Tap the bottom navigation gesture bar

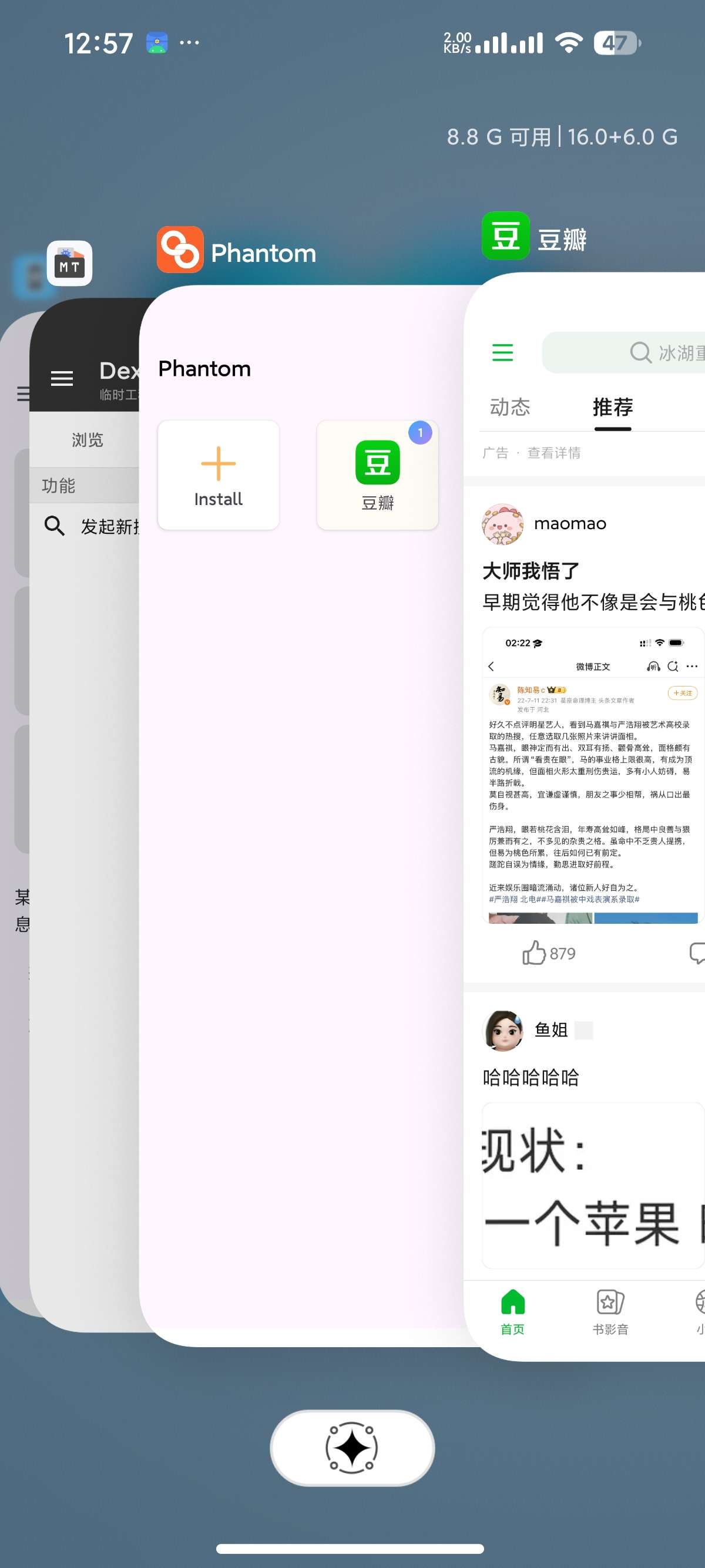coord(350,1549)
